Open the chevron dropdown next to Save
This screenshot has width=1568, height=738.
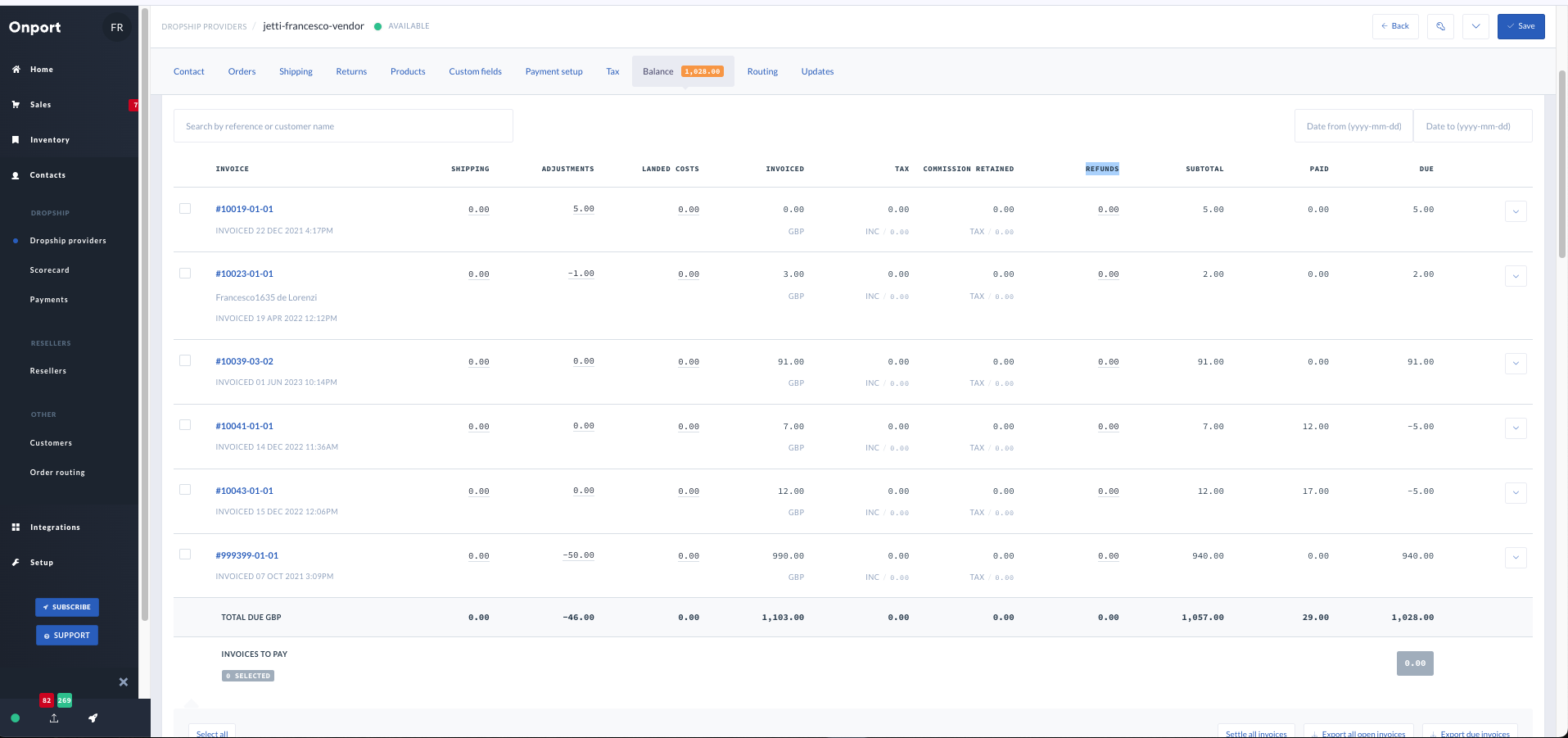point(1475,26)
